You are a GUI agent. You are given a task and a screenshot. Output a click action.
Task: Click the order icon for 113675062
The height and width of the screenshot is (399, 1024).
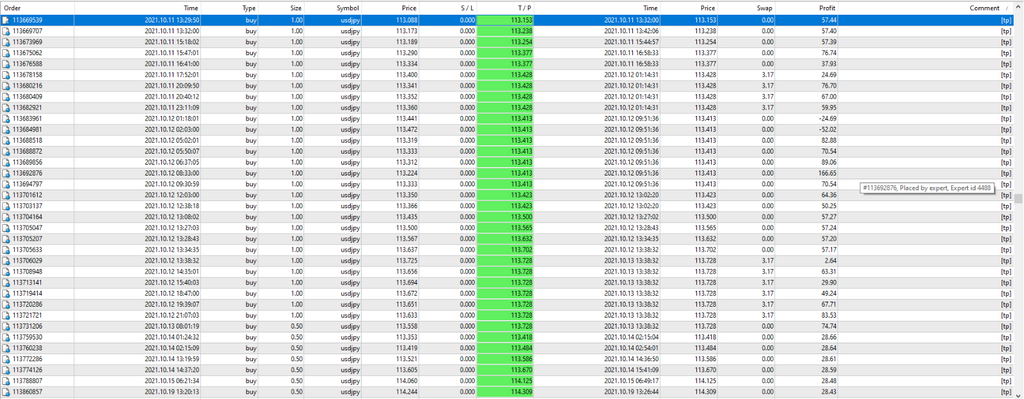pos(6,53)
